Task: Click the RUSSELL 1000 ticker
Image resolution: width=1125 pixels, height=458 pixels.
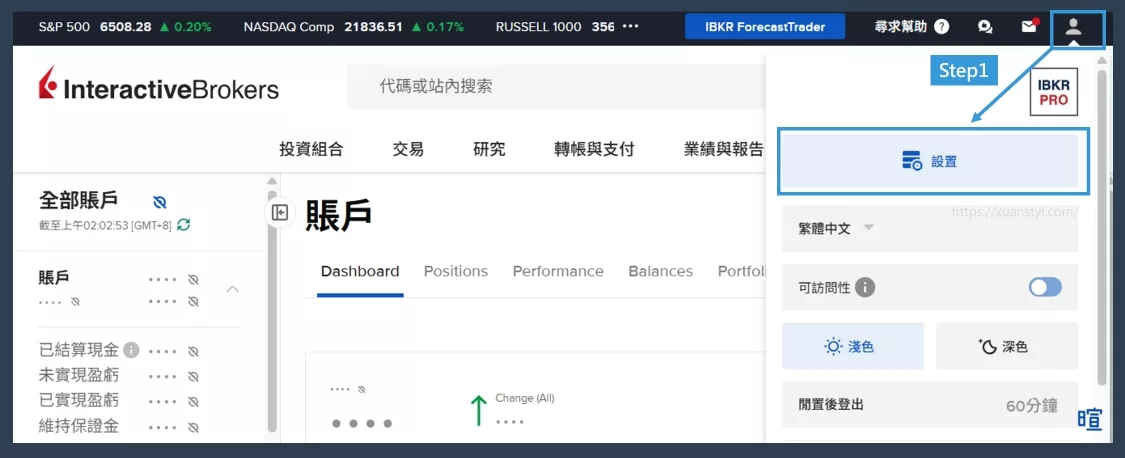Action: tap(555, 27)
